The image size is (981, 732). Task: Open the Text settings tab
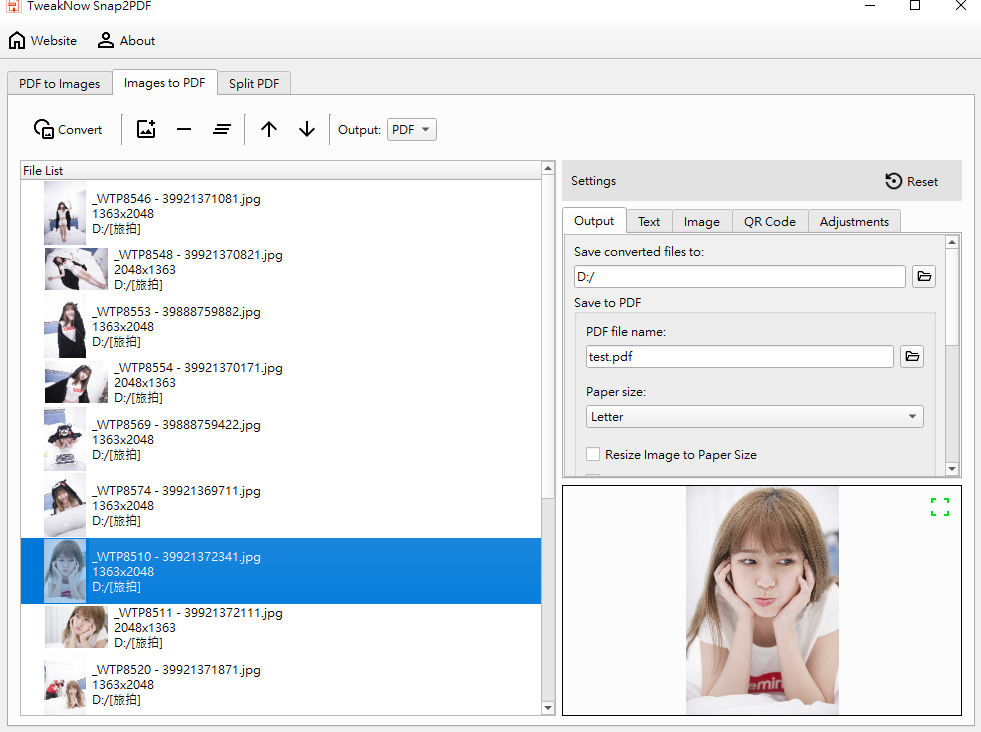pyautogui.click(x=649, y=221)
